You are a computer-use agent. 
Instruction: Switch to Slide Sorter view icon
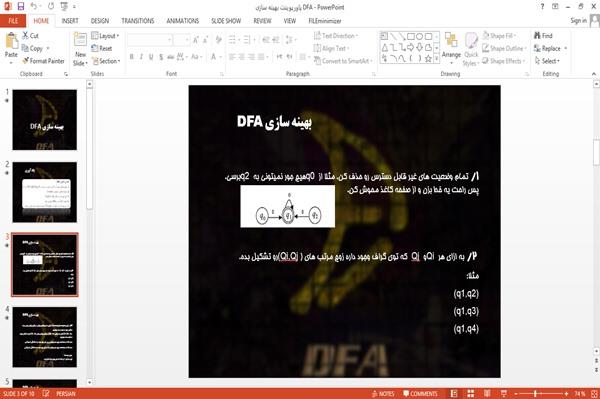[x=471, y=394]
